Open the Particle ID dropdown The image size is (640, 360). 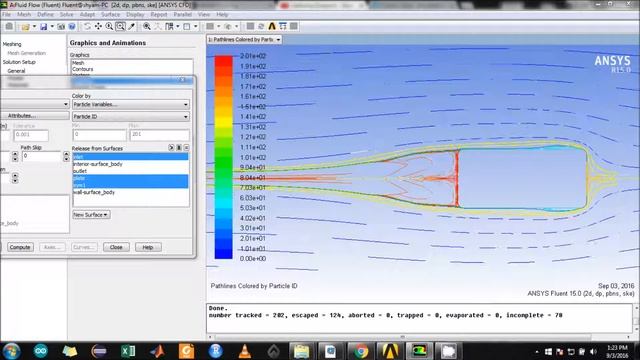tap(131, 116)
